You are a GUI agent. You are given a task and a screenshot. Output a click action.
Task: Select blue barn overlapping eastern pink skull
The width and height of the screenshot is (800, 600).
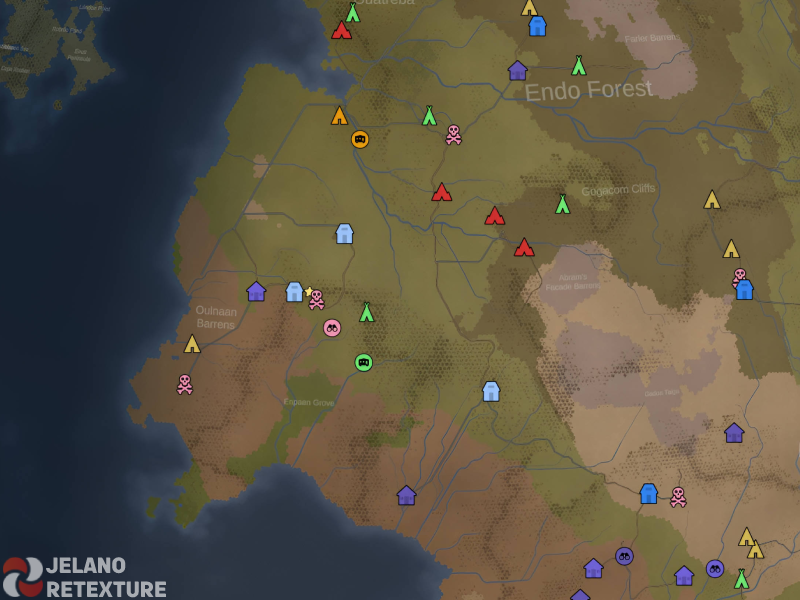tap(744, 290)
